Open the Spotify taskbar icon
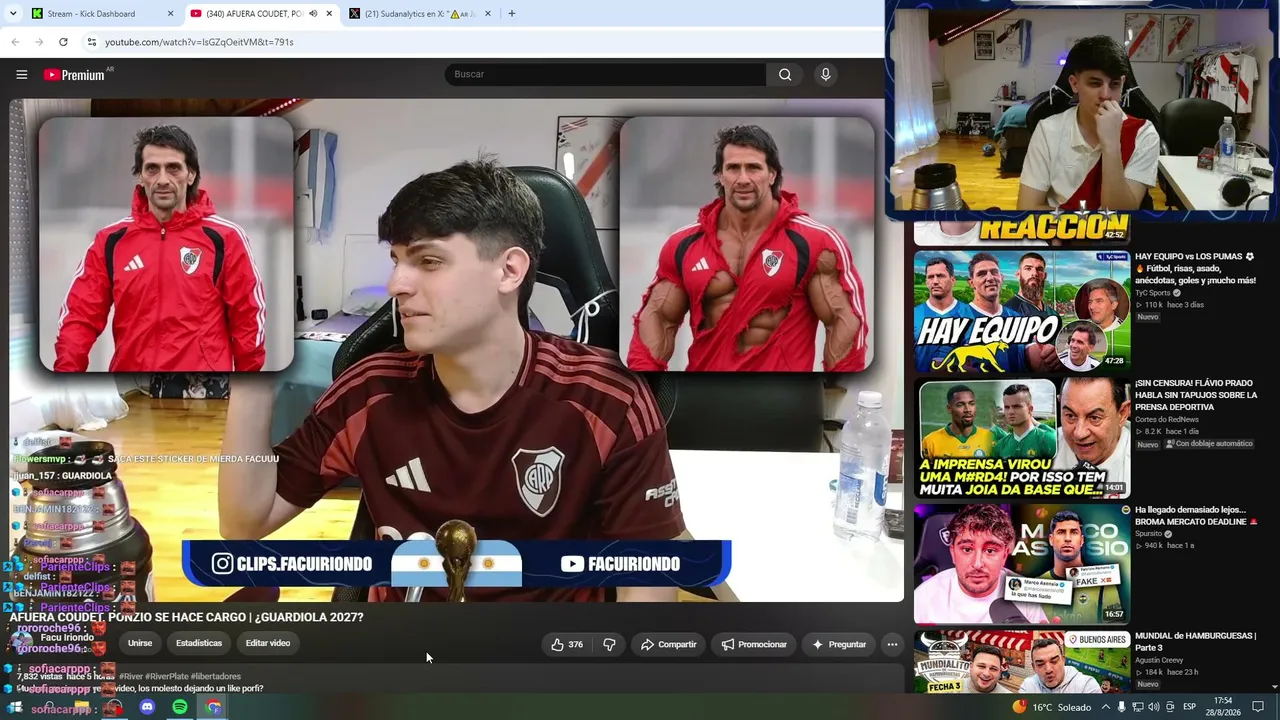The height and width of the screenshot is (720, 1280). (180, 707)
